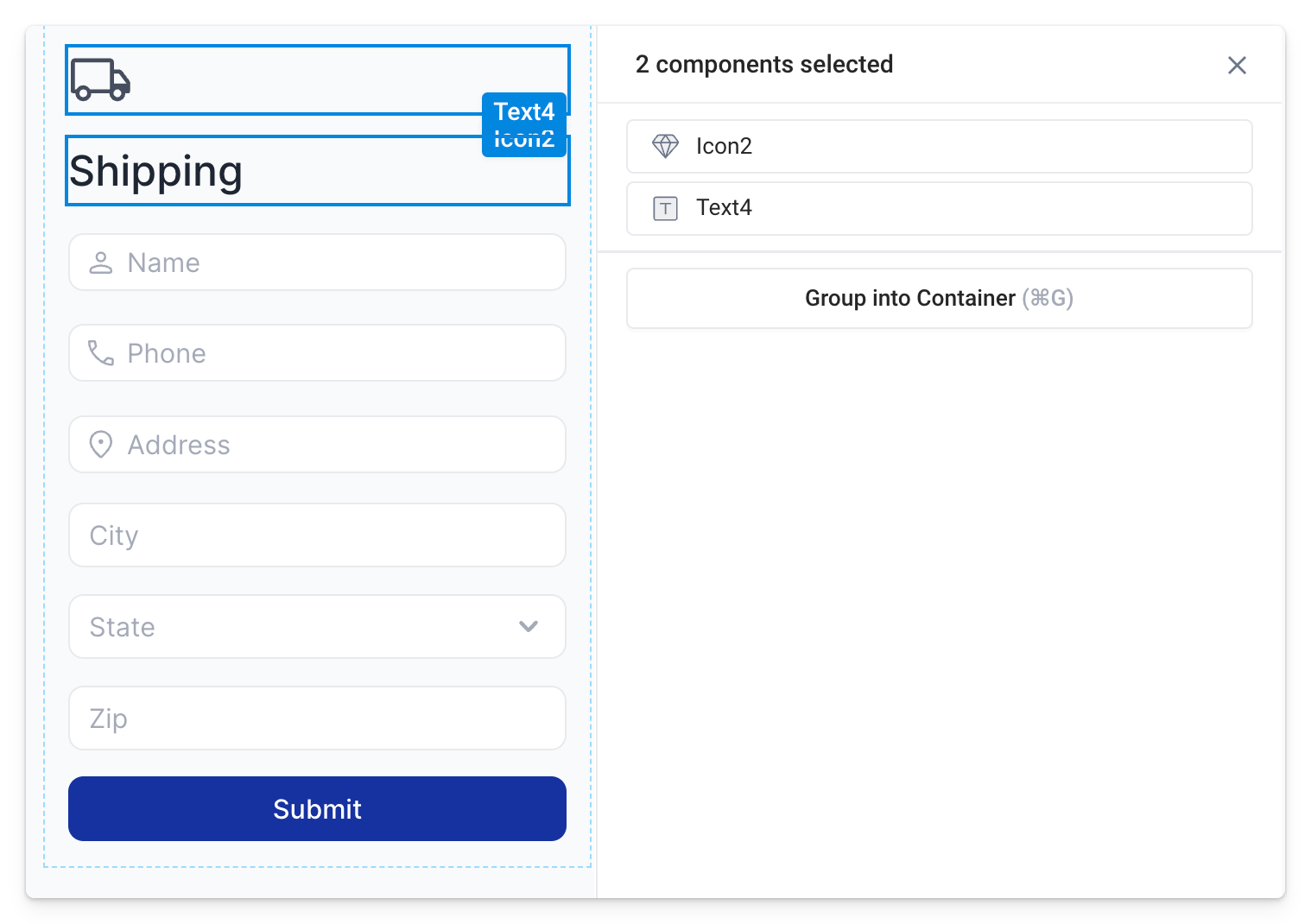Click the diamond icon next to Icon2
Viewport: 1311px width, 924px height.
(665, 146)
